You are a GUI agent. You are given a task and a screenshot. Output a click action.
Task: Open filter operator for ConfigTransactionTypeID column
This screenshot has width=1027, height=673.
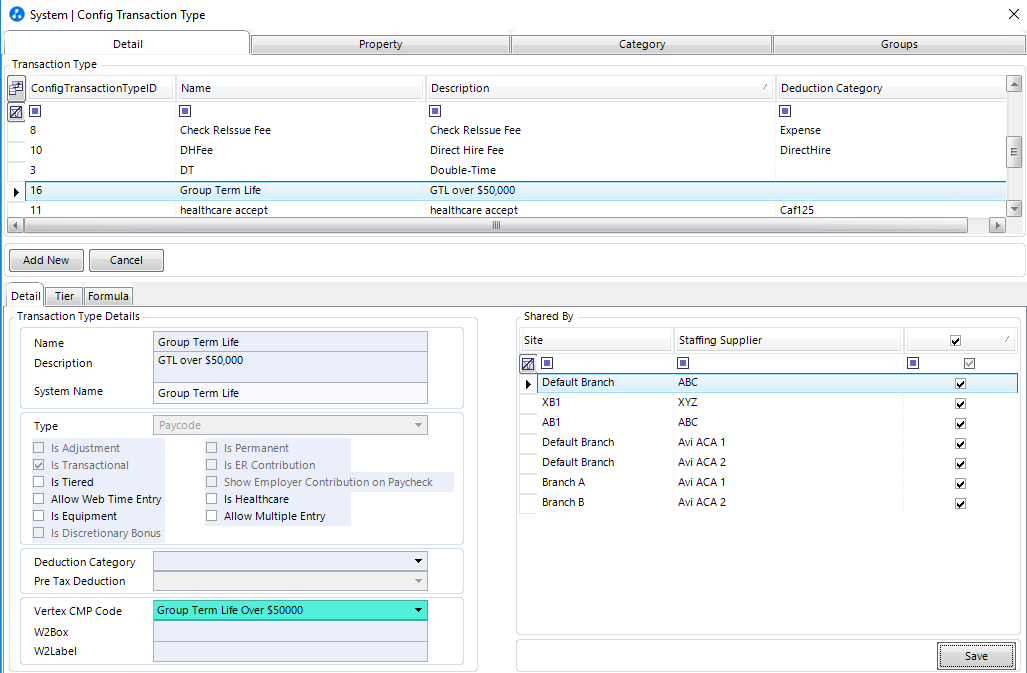coord(35,111)
